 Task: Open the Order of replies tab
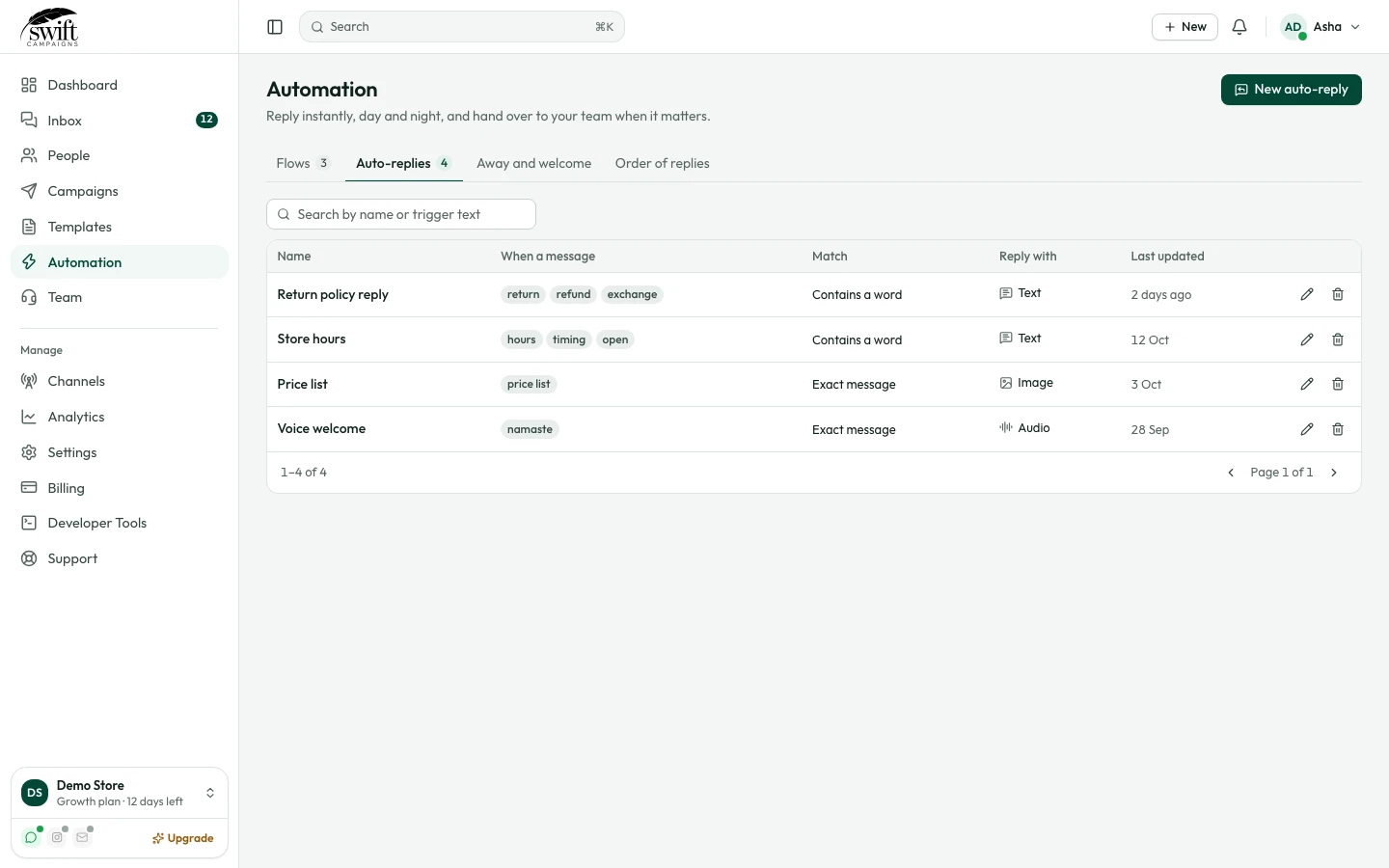pyautogui.click(x=662, y=163)
